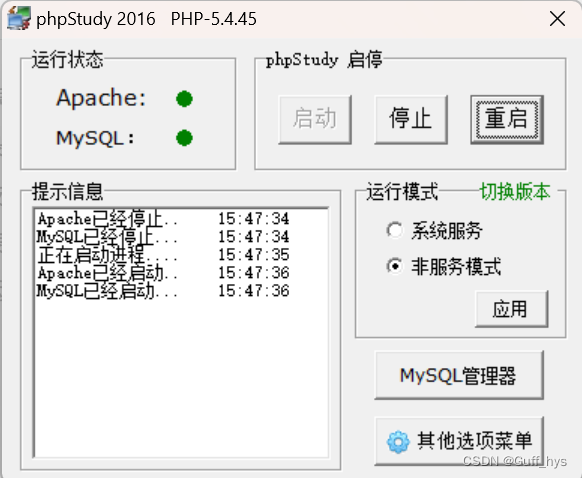
Task: Open the MySQL管理器 menu
Action: click(459, 375)
